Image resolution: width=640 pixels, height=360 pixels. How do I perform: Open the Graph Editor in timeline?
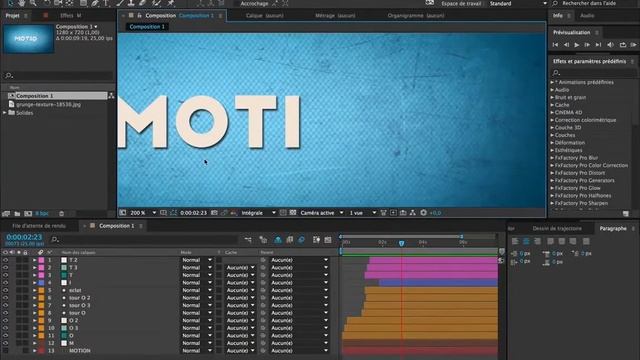point(328,240)
